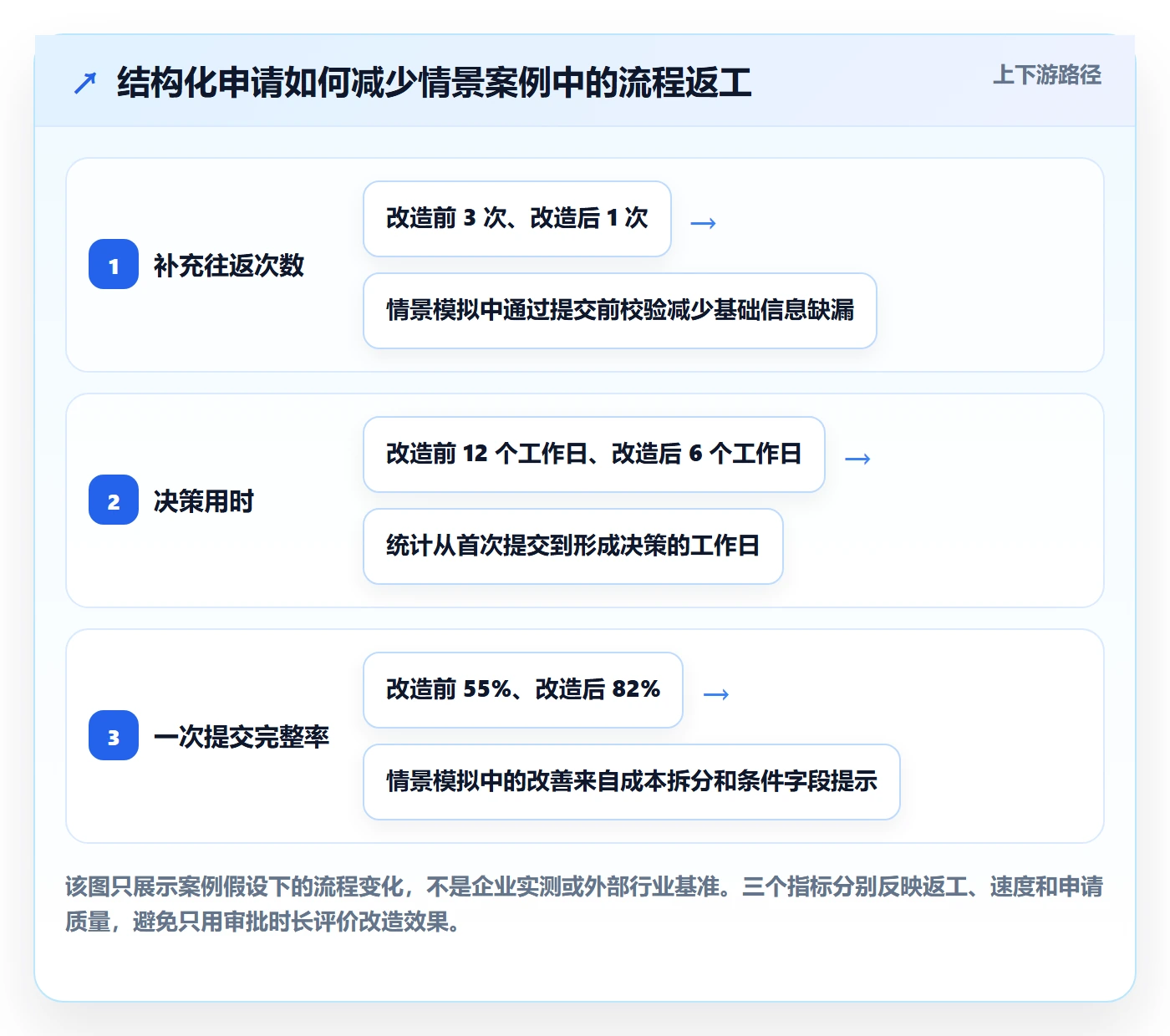Click the blue number 3 badge
Screen dimensions: 1170x1036
(114, 736)
